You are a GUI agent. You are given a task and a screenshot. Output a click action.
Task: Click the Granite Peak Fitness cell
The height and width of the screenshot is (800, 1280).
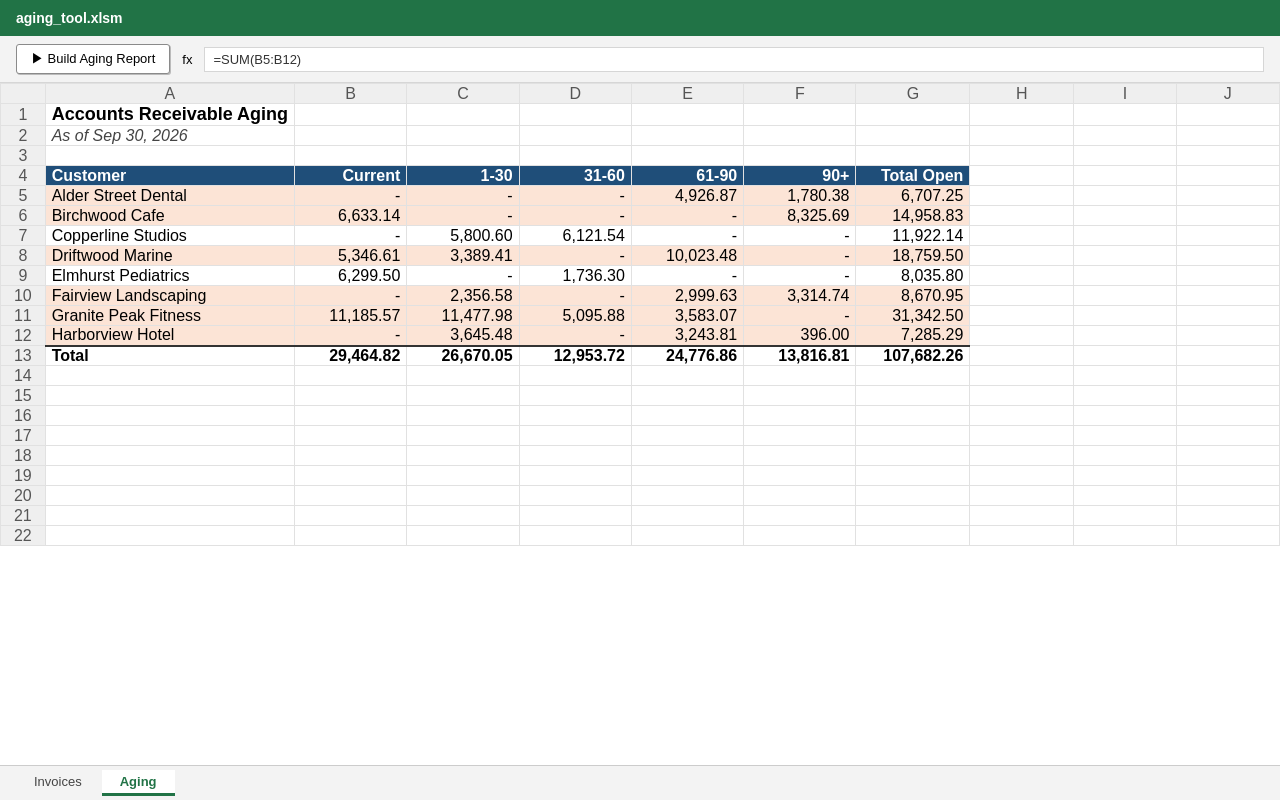(170, 316)
